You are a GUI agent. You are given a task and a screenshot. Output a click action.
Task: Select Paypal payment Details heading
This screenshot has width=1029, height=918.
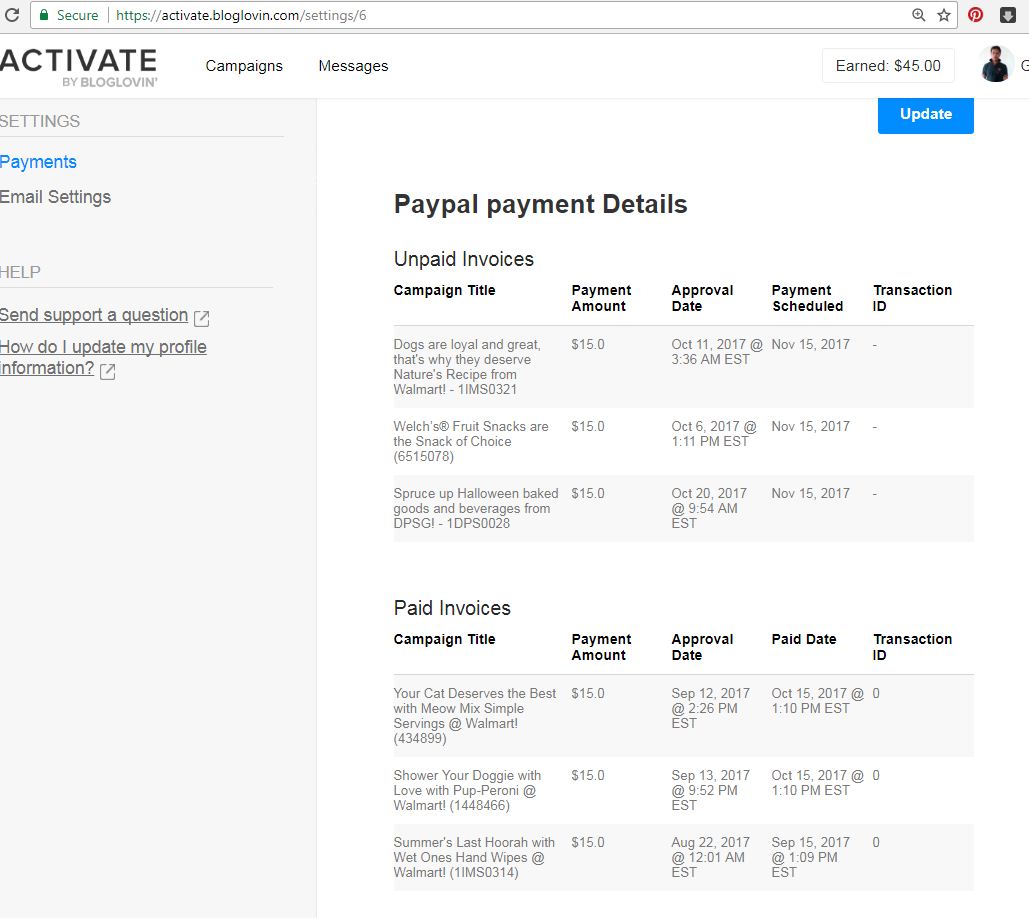pyautogui.click(x=540, y=204)
